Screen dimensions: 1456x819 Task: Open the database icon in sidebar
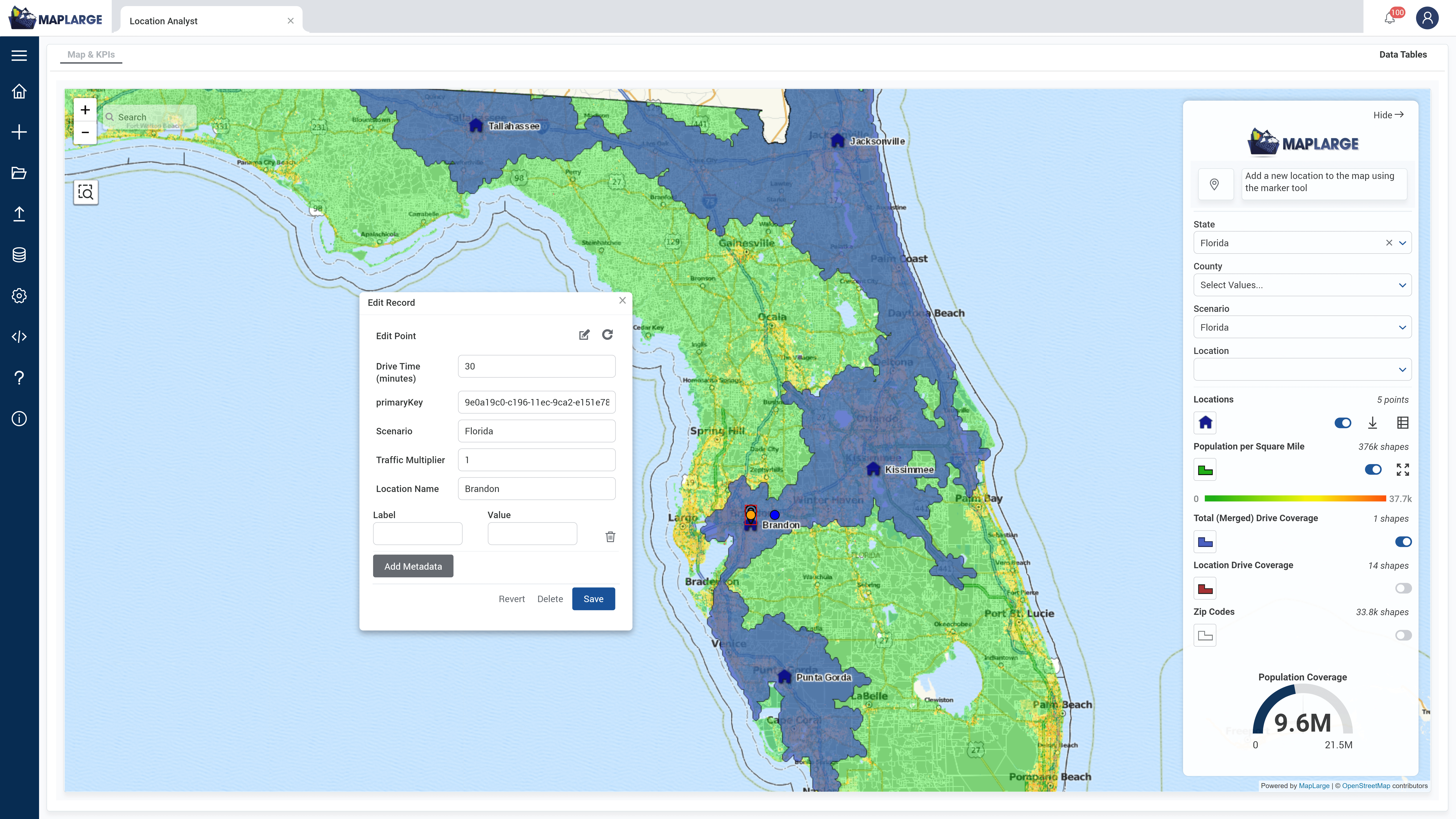pyautogui.click(x=19, y=255)
